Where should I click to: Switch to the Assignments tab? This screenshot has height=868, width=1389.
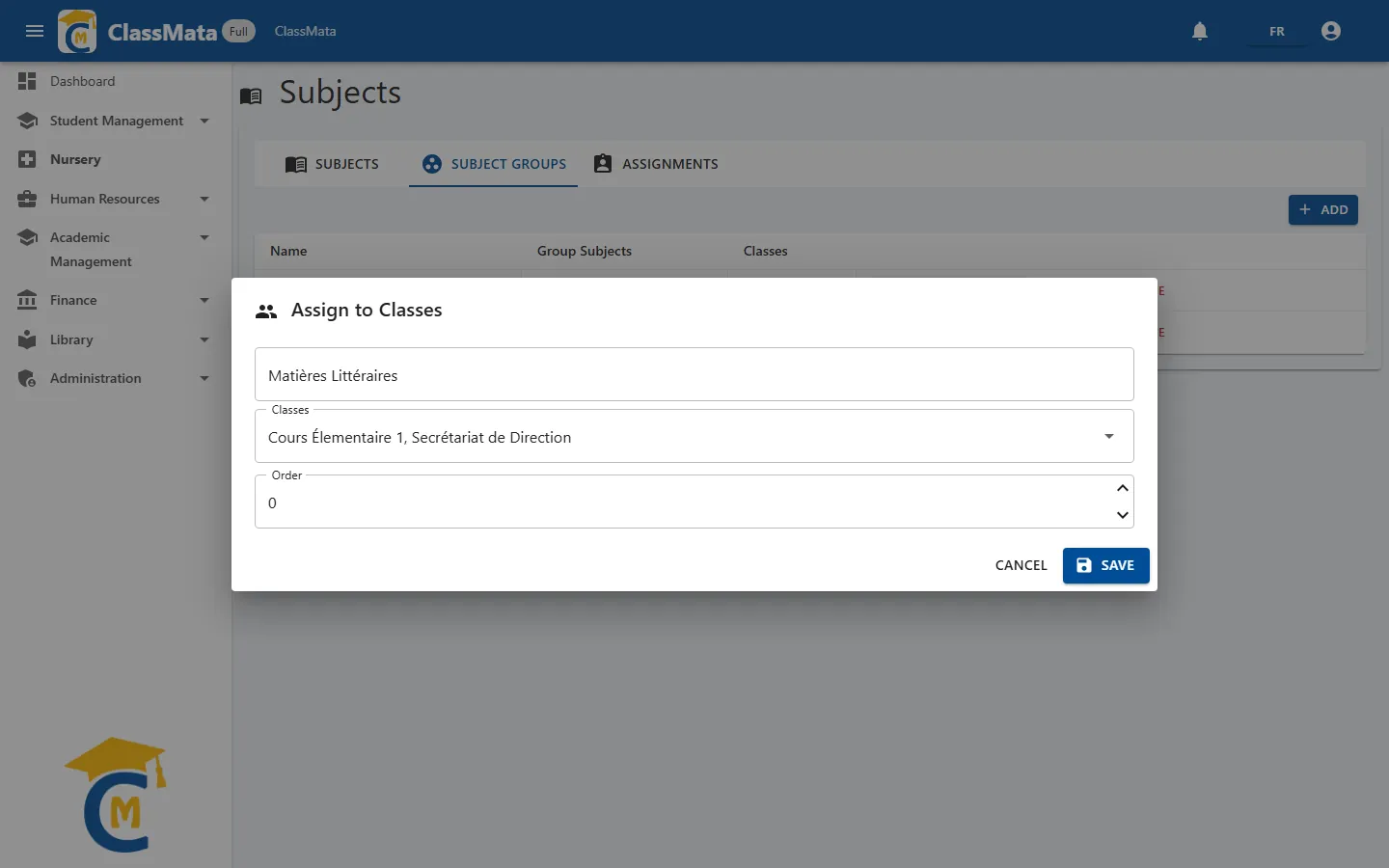point(656,164)
